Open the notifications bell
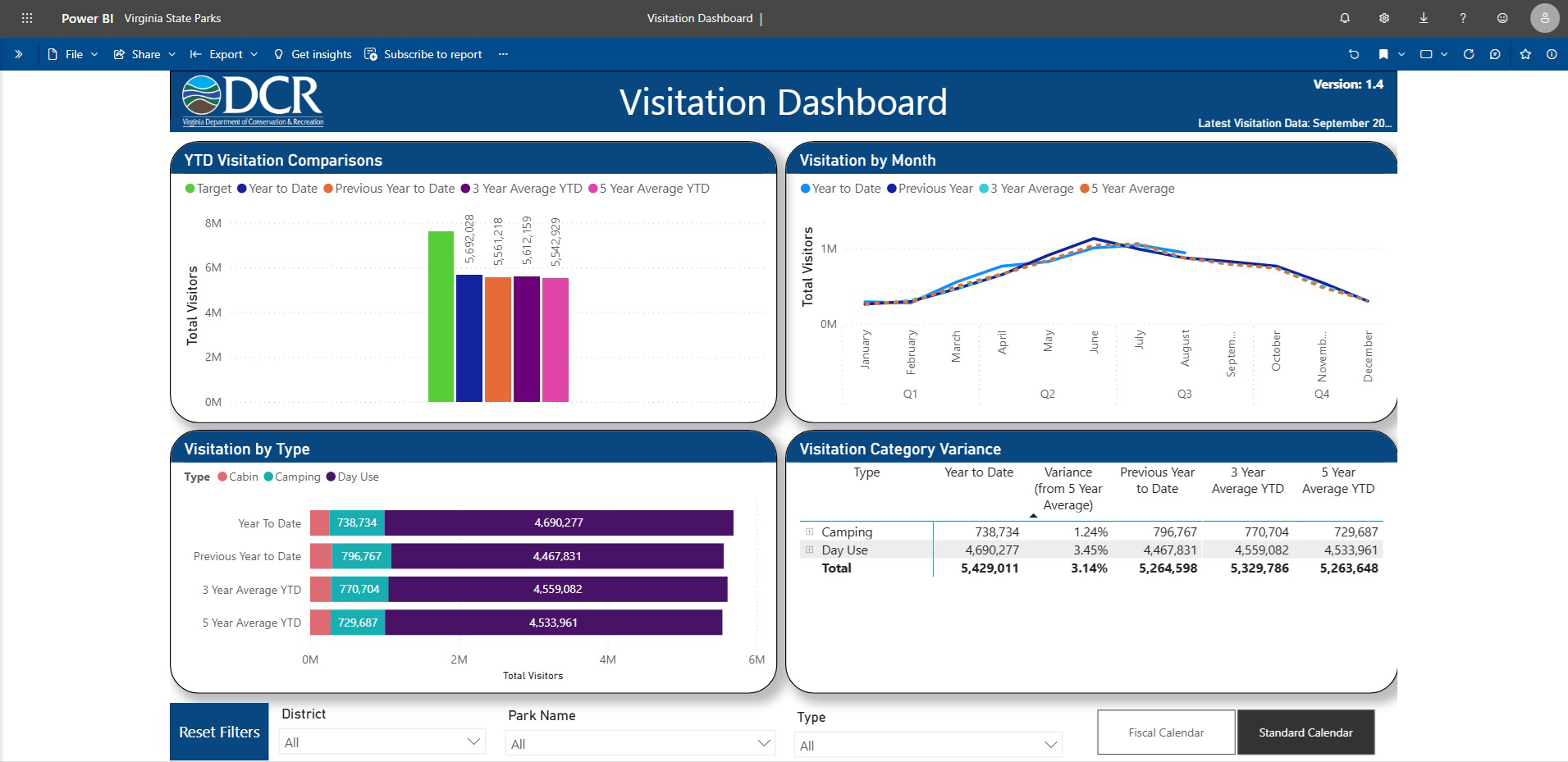The width and height of the screenshot is (1568, 762). click(x=1345, y=18)
